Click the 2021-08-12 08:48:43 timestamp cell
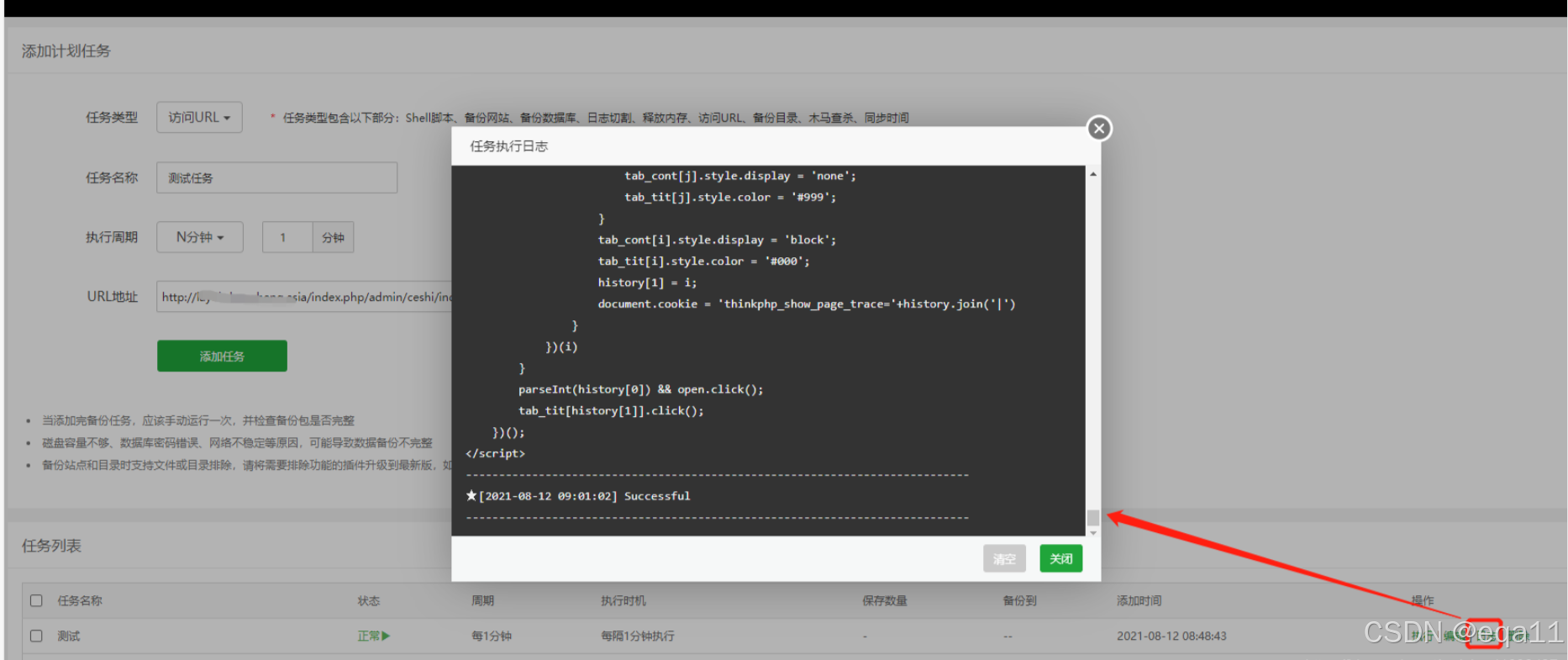This screenshot has height=660, width=1568. 1171,636
